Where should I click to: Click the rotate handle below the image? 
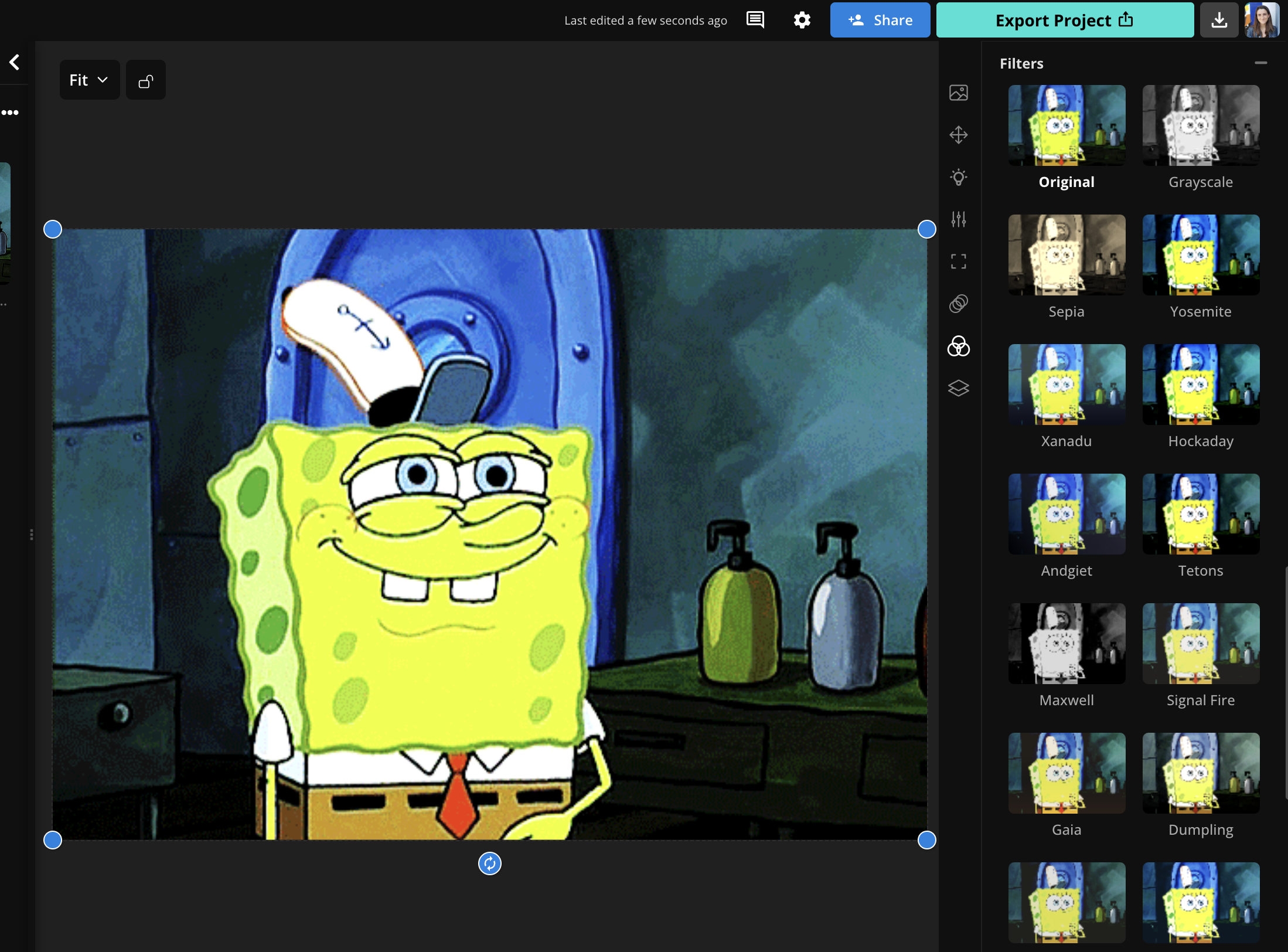[489, 863]
